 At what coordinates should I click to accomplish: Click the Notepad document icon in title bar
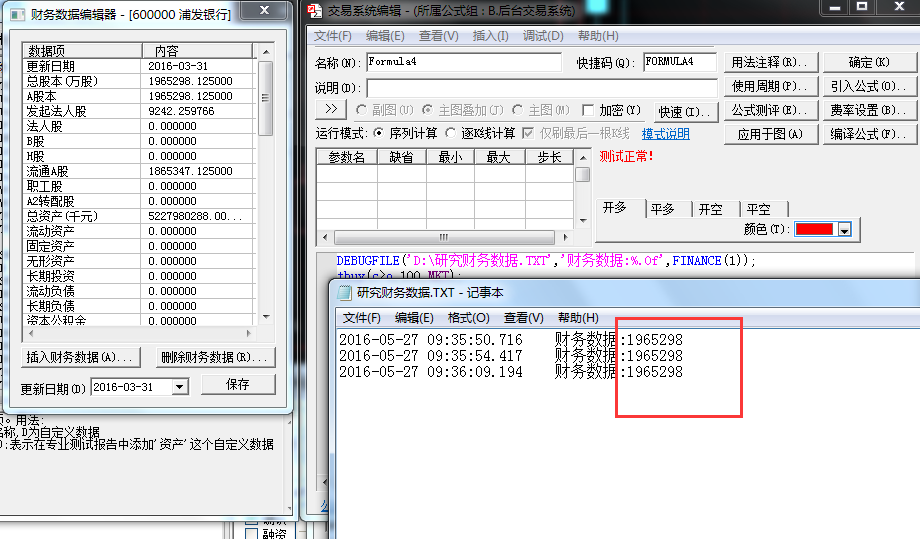tap(344, 292)
